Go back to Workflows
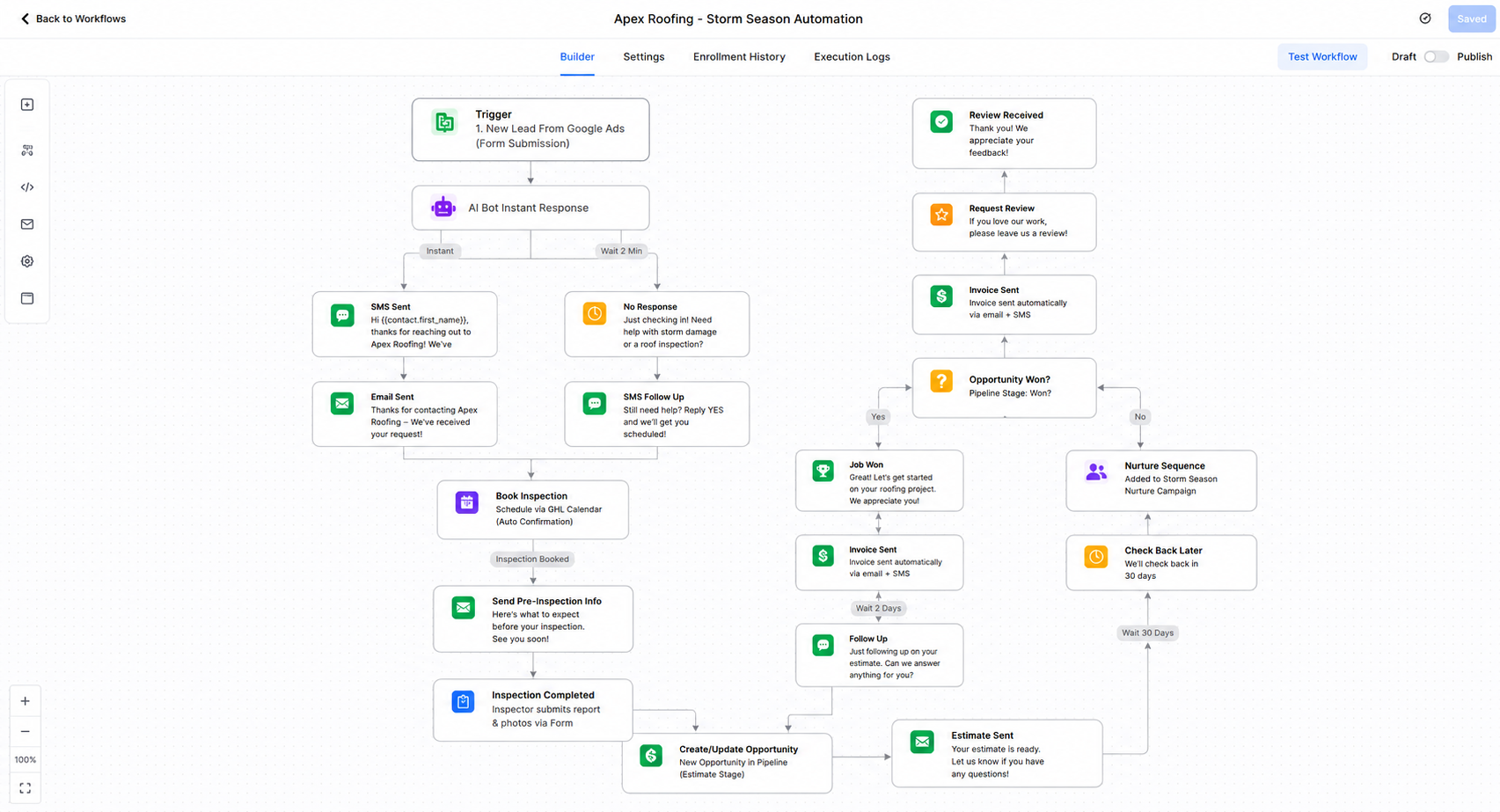Viewport: 1500px width, 812px height. pyautogui.click(x=73, y=18)
